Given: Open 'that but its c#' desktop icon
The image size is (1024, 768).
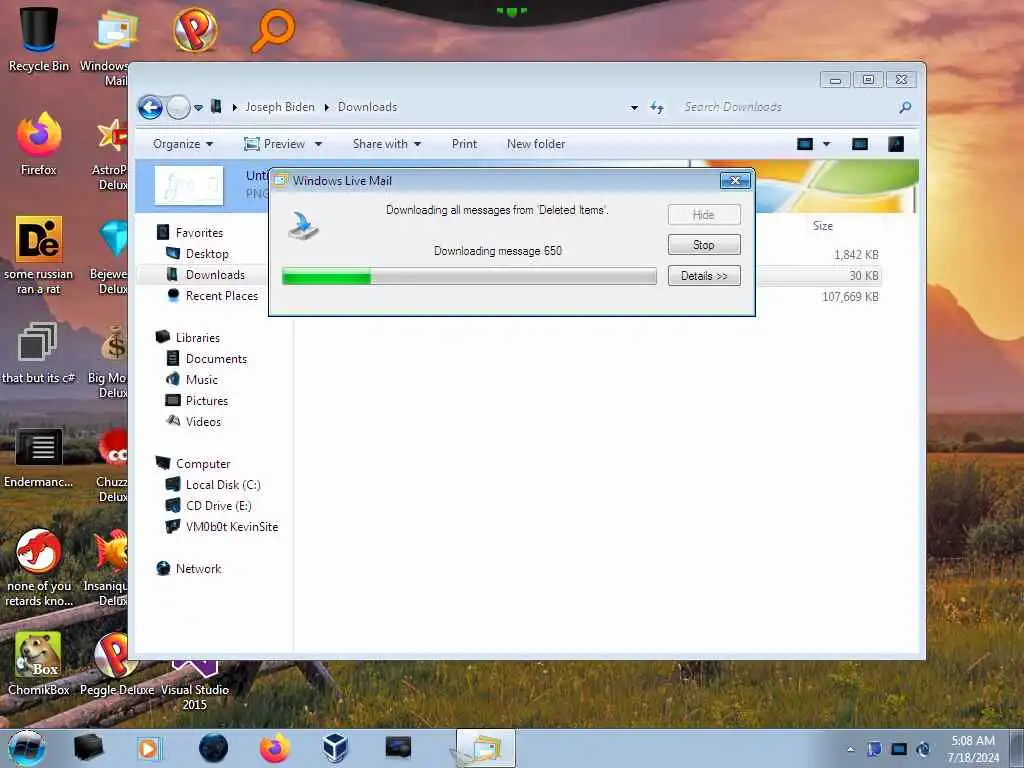Looking at the screenshot, I should click(39, 353).
